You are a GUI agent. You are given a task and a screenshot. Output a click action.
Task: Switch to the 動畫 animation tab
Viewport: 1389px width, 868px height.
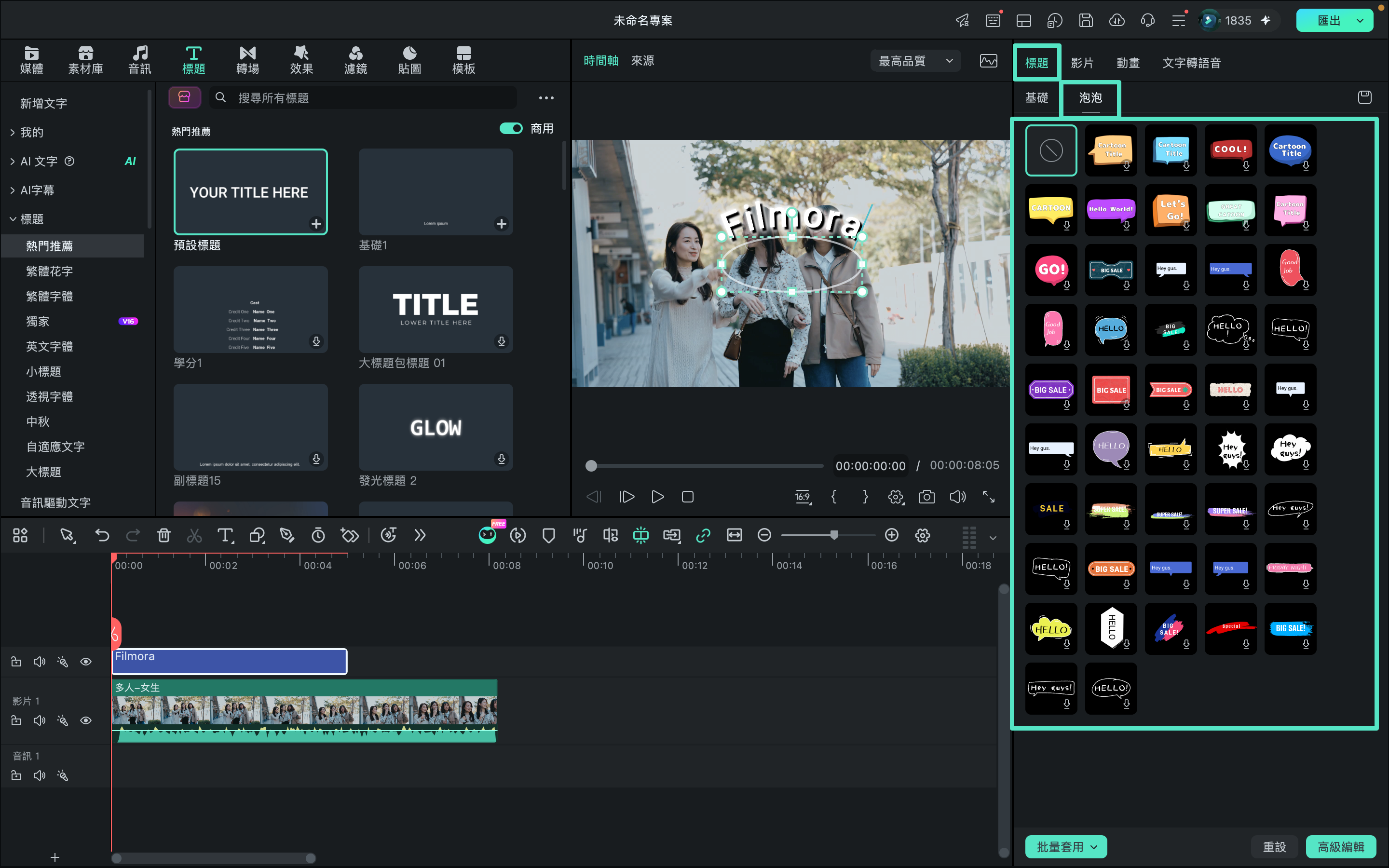click(1128, 63)
